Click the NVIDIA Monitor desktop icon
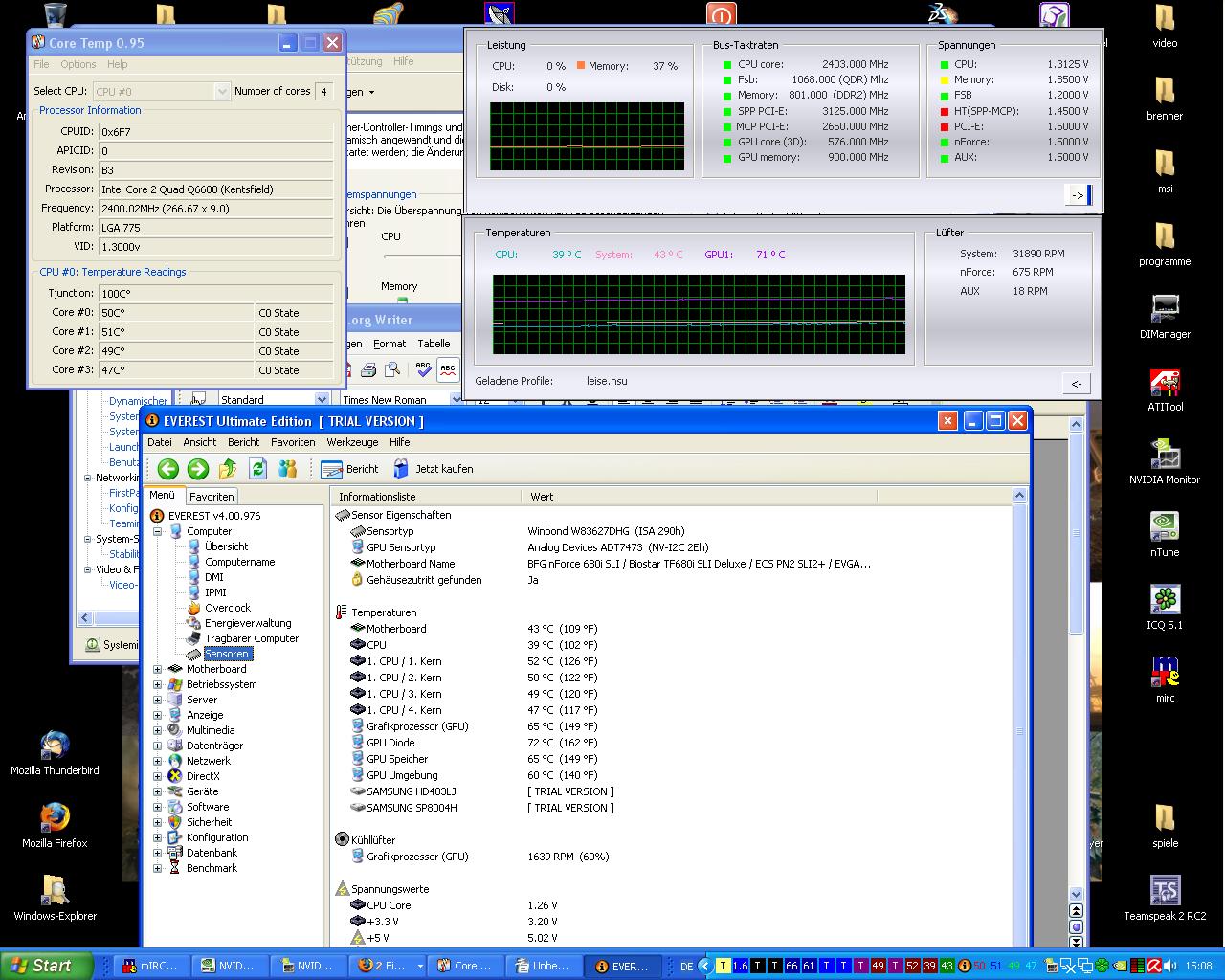1225x980 pixels. click(x=1165, y=462)
